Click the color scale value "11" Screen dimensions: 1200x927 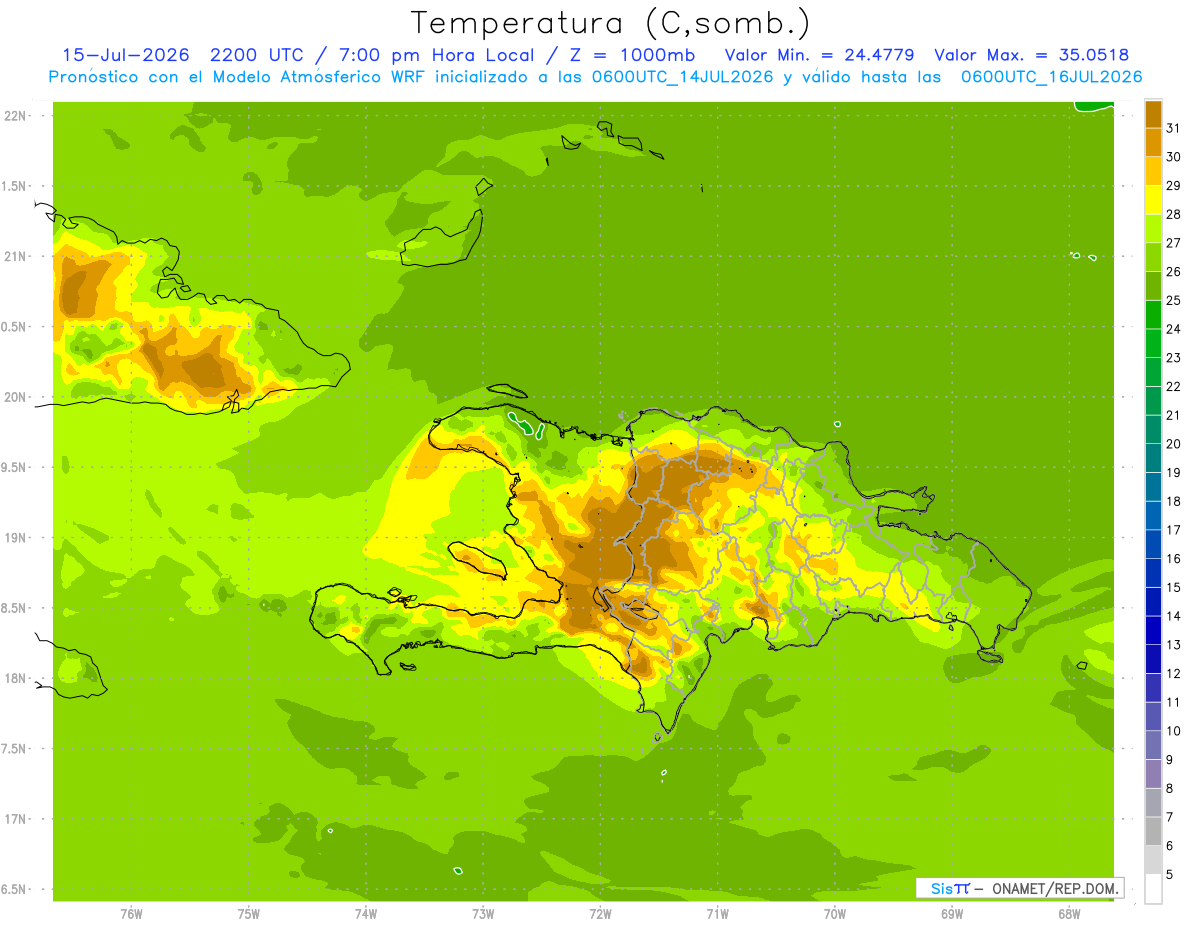(1174, 702)
